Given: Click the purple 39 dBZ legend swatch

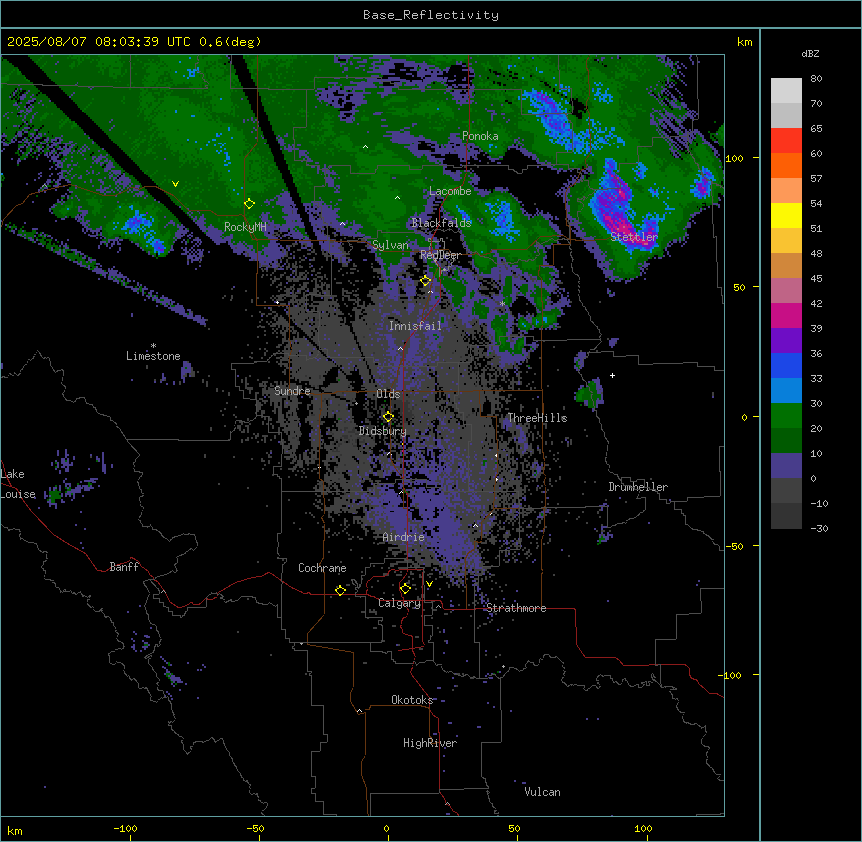Looking at the screenshot, I should [786, 341].
